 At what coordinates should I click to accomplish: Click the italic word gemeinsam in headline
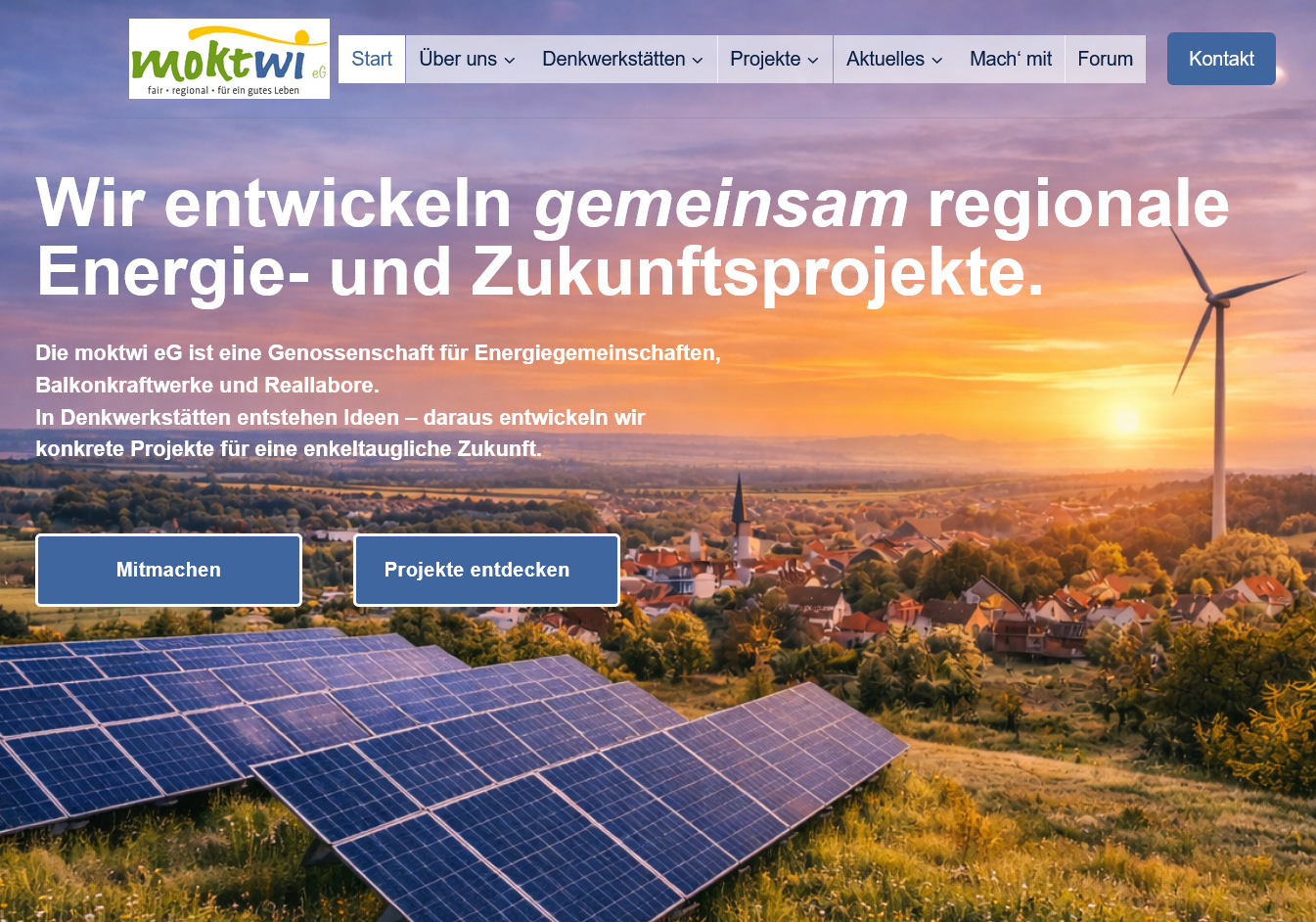click(721, 204)
